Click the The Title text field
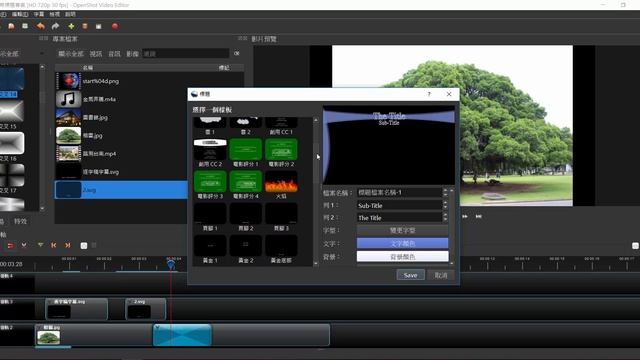This screenshot has height=360, width=640. click(x=399, y=218)
